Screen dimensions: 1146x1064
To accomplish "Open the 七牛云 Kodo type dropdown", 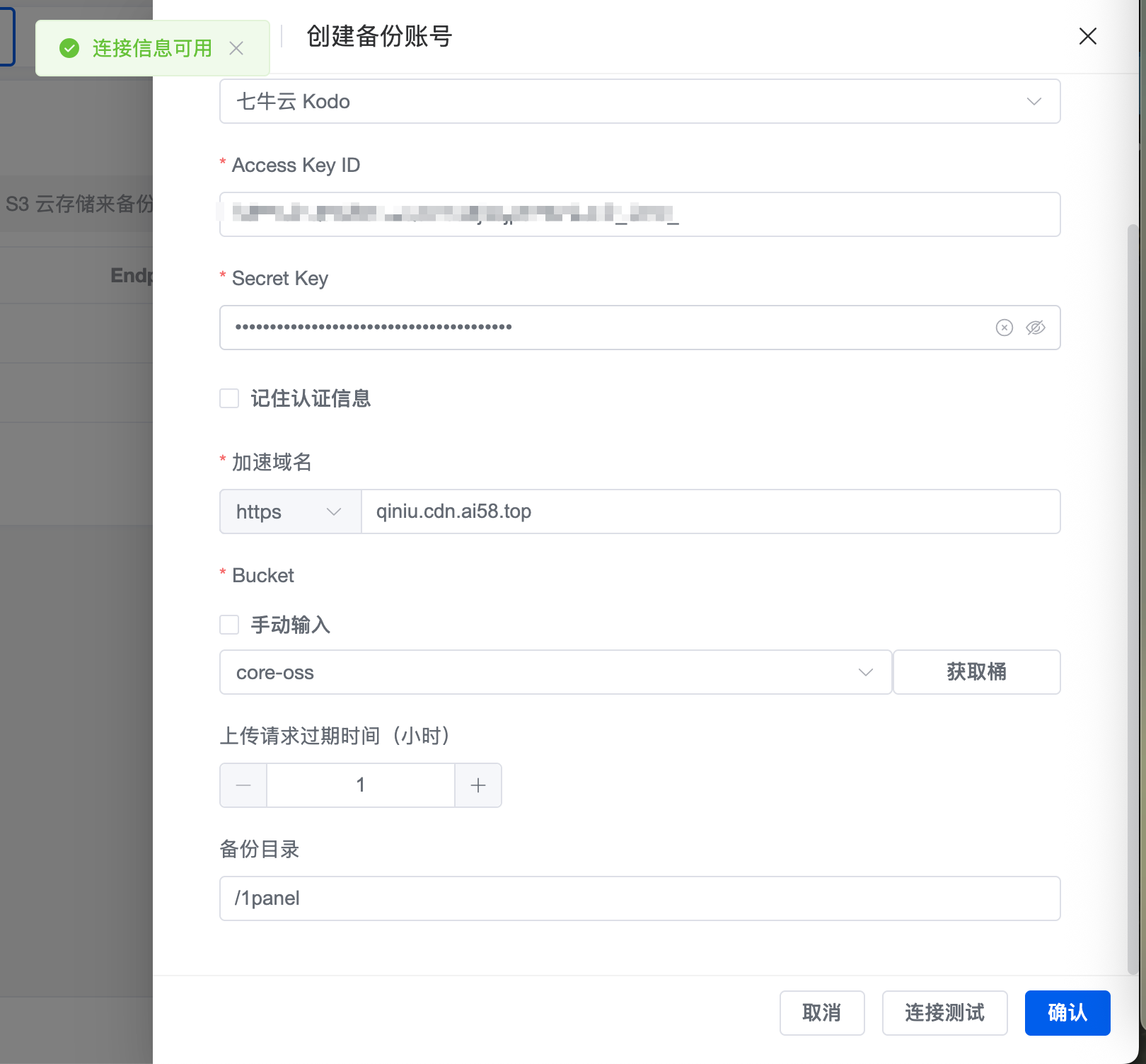I will 639,101.
